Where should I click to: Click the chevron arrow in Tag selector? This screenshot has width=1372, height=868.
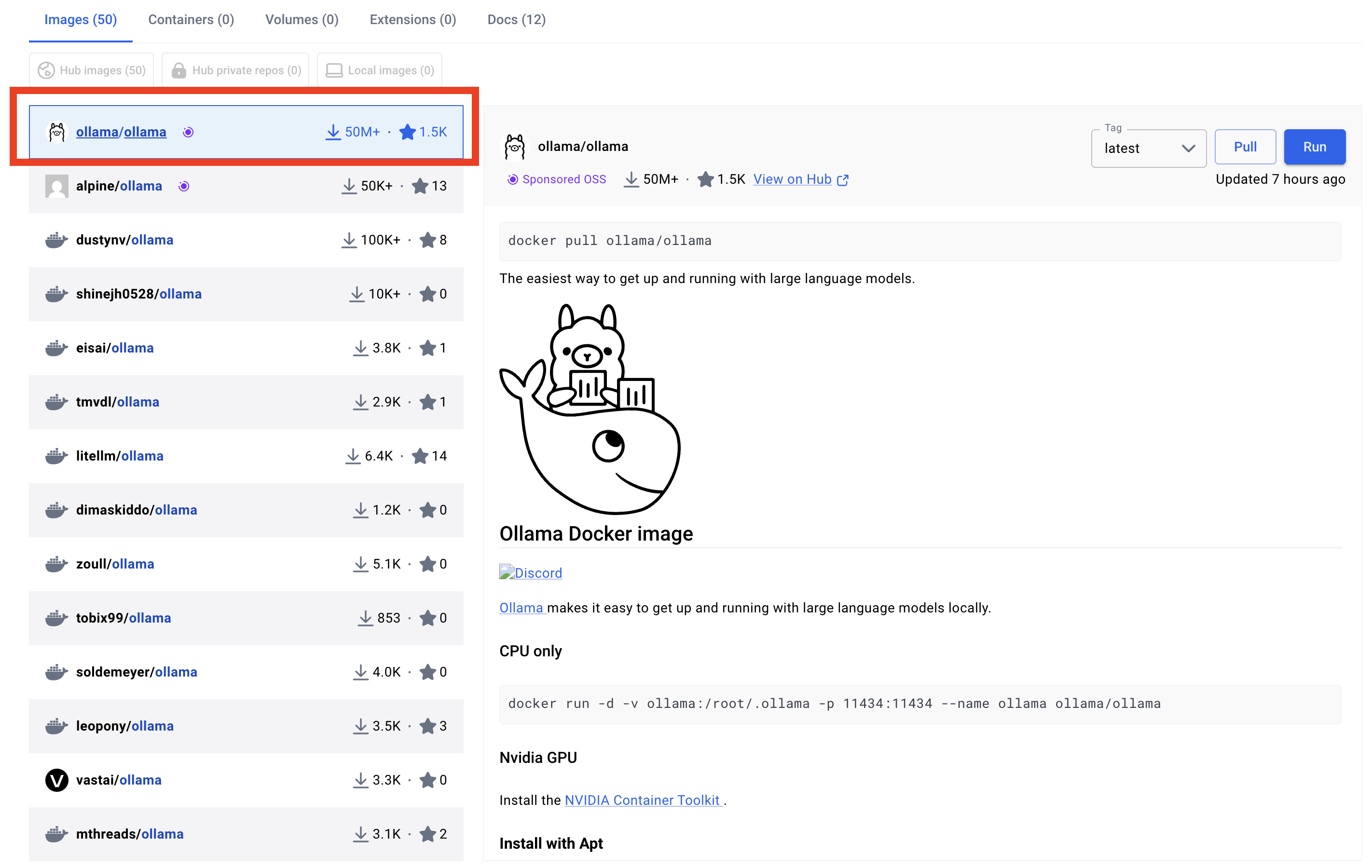point(1188,148)
